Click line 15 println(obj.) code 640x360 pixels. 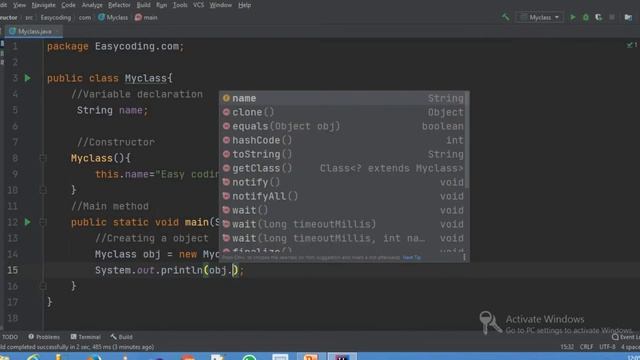coord(169,270)
